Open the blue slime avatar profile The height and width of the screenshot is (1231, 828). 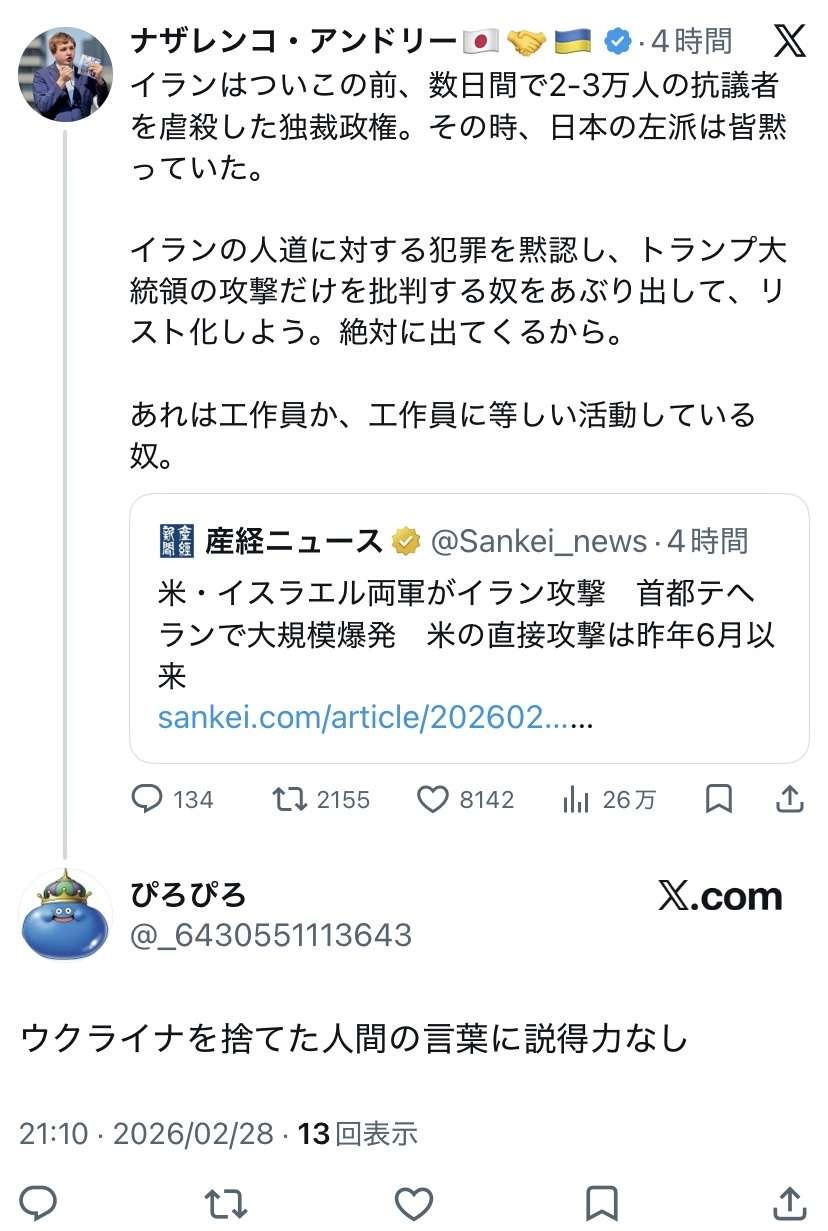(x=66, y=914)
